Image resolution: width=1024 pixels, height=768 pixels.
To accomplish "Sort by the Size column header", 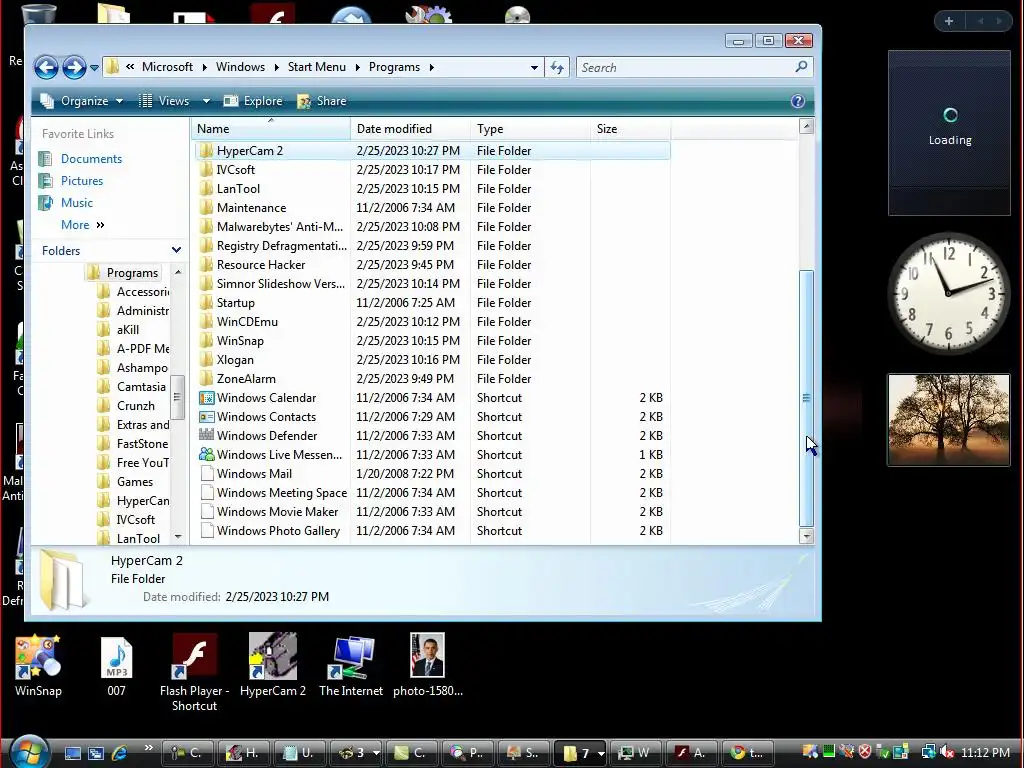I will (x=630, y=129).
